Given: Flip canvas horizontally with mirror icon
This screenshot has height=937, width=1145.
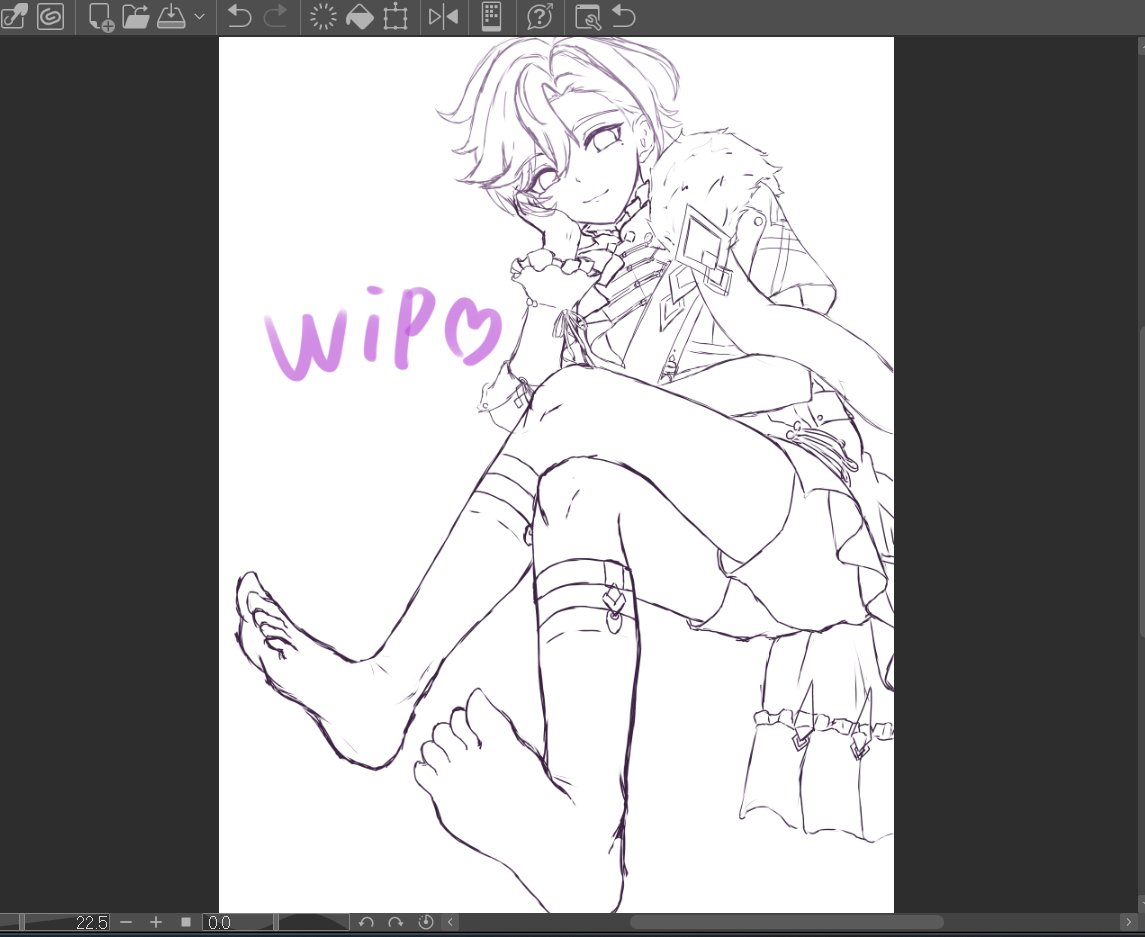Looking at the screenshot, I should pos(443,16).
